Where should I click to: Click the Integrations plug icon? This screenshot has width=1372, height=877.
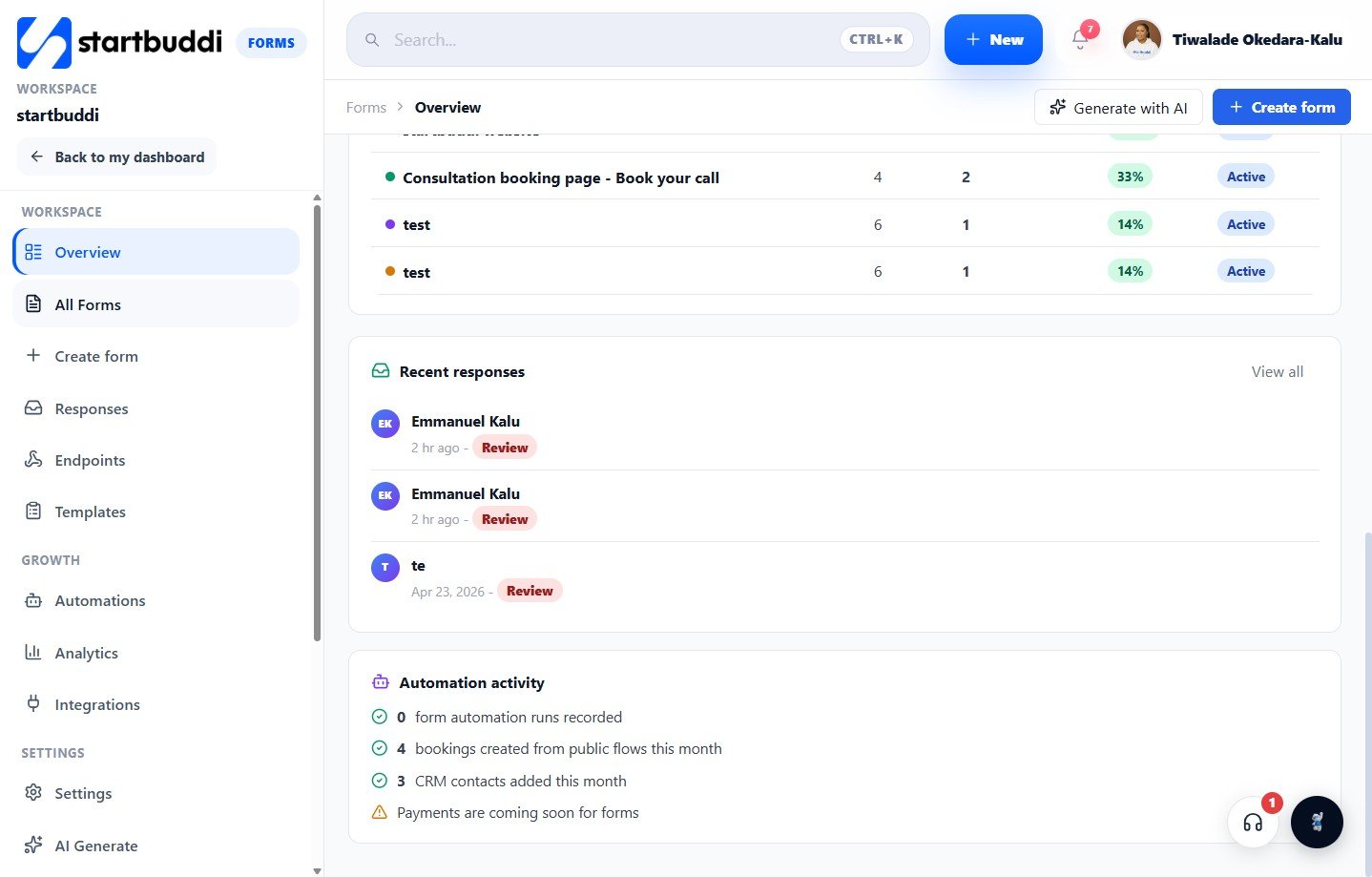coord(33,703)
